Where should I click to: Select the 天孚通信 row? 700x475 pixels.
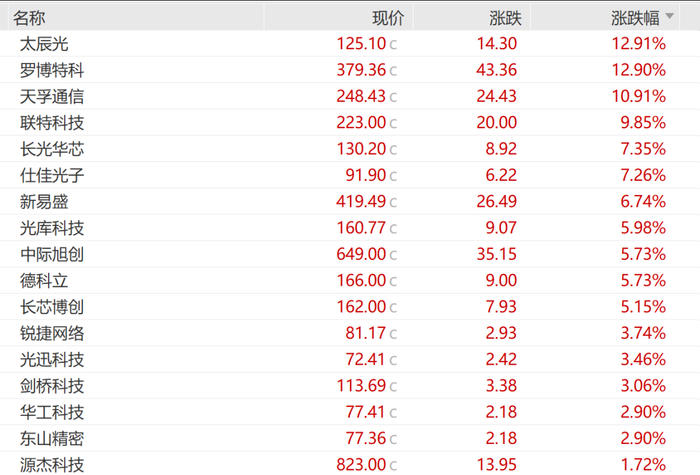pos(52,97)
